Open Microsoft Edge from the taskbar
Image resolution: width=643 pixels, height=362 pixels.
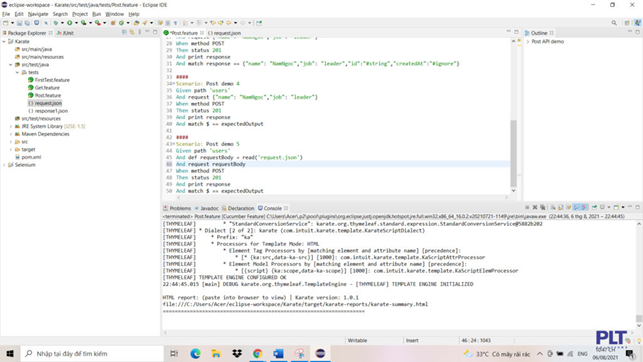point(195,353)
